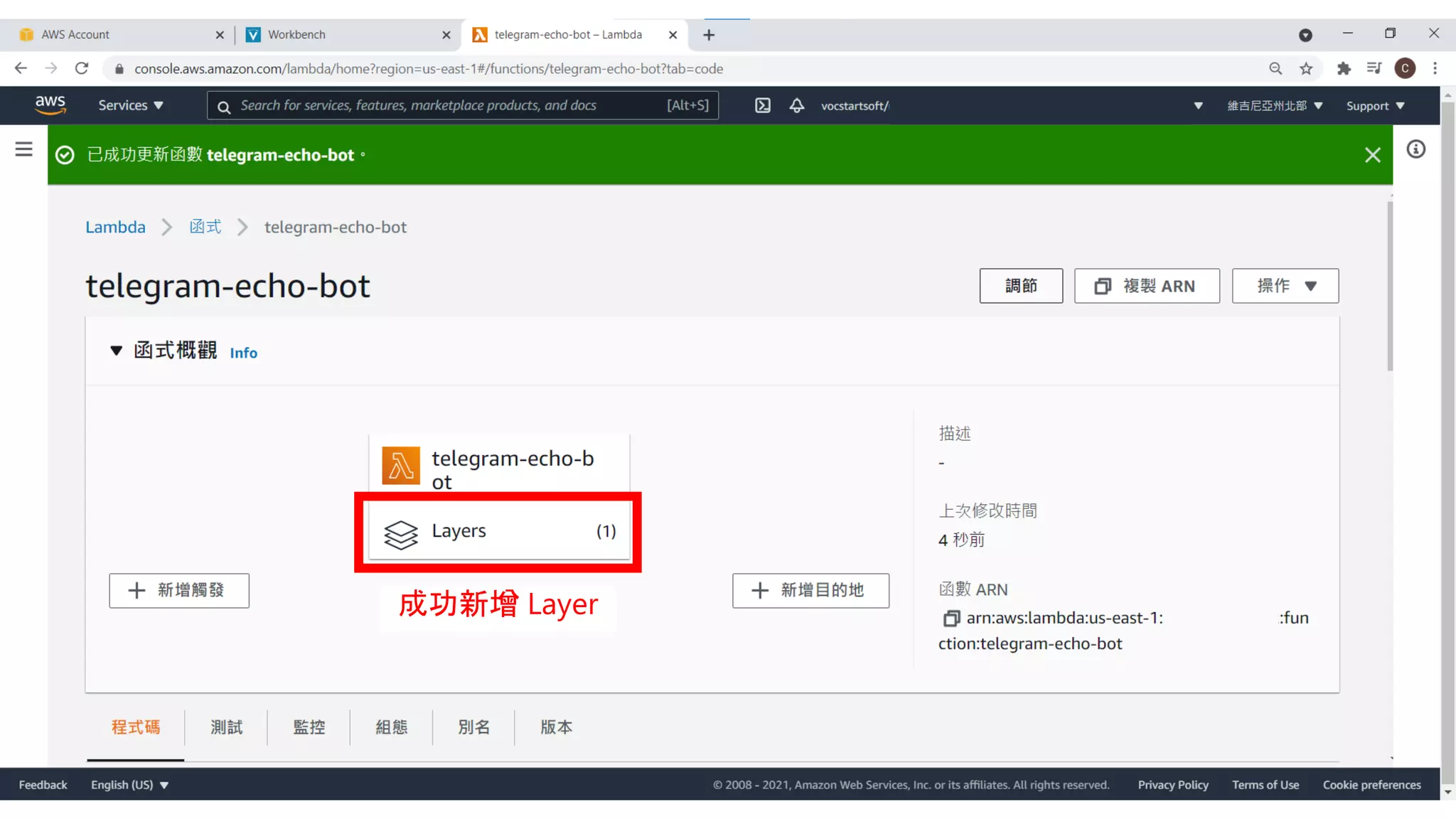
Task: Click the AWS logo home icon
Action: coord(50,105)
